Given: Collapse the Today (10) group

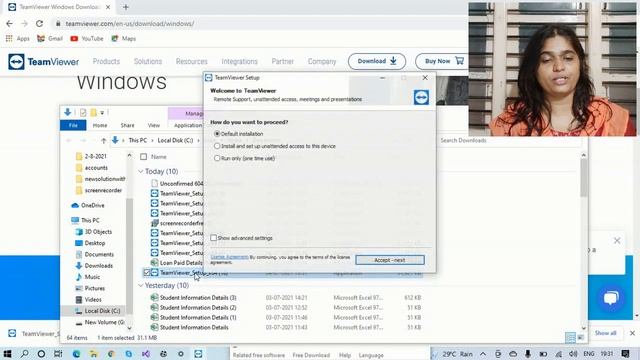Looking at the screenshot, I should 141,171.
